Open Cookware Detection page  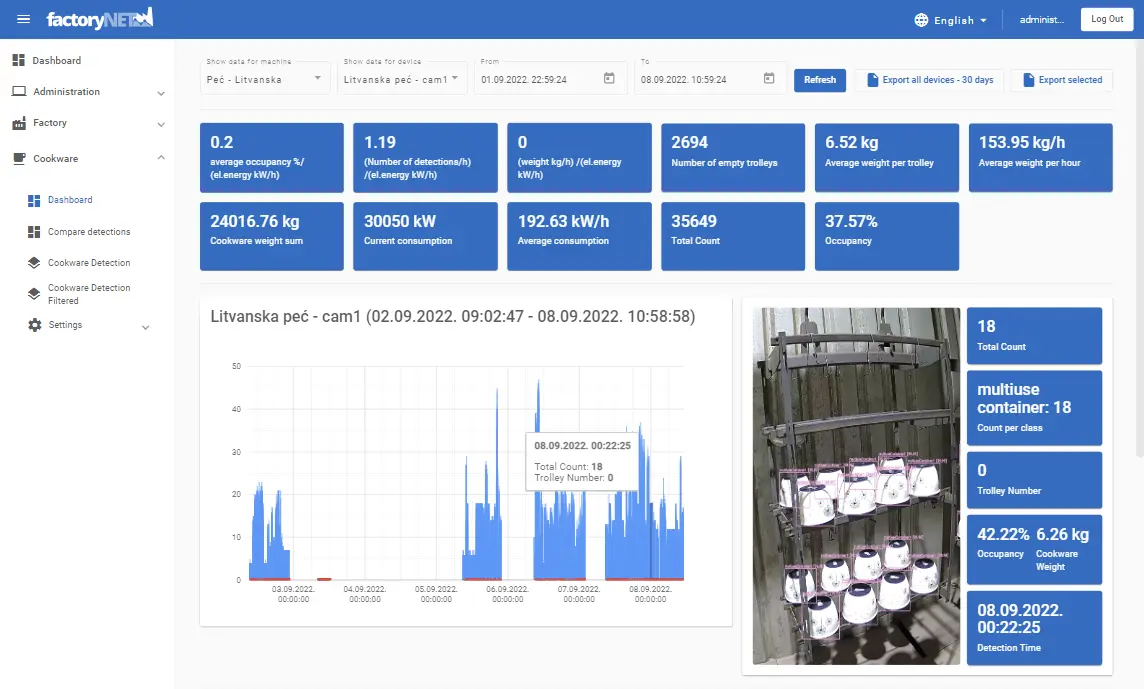(89, 263)
